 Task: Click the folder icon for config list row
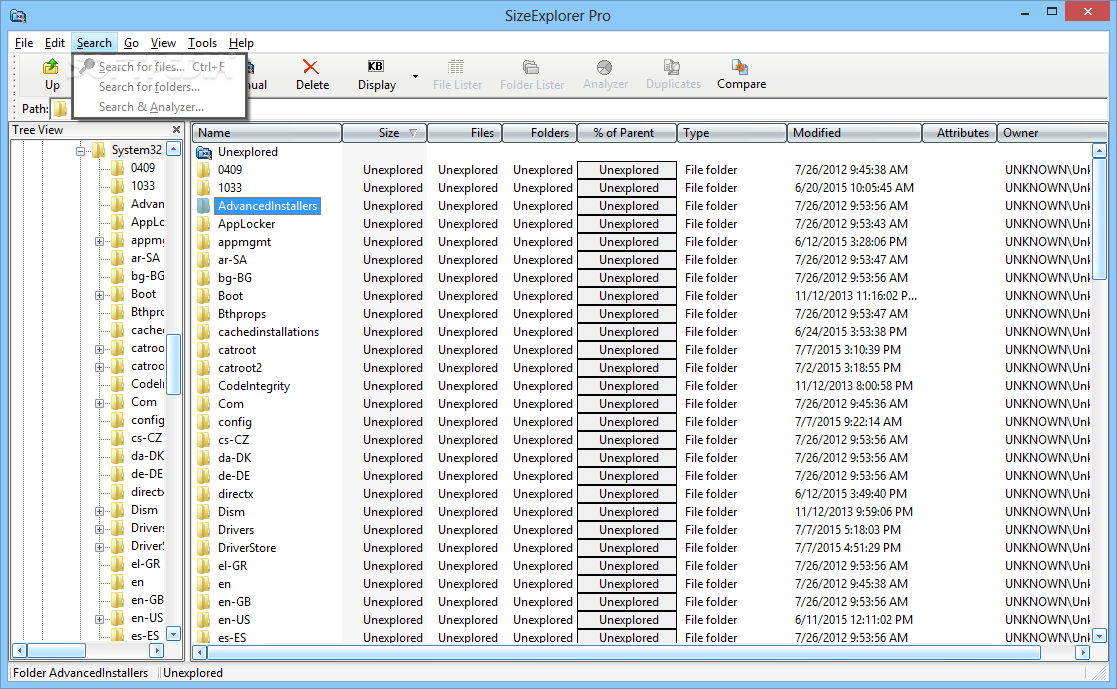click(x=204, y=422)
